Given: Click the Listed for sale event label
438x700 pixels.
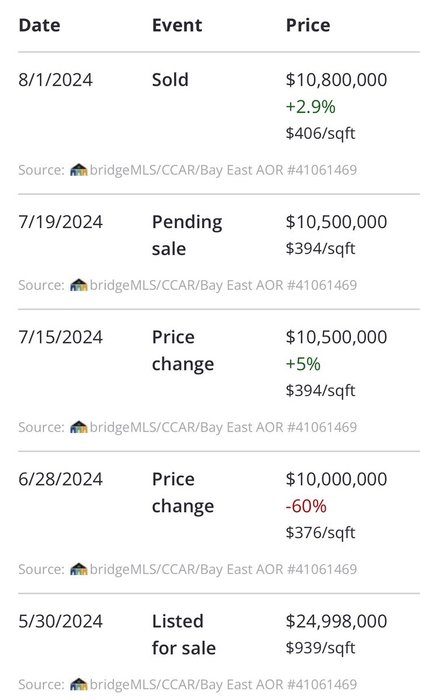Looking at the screenshot, I should (x=184, y=634).
